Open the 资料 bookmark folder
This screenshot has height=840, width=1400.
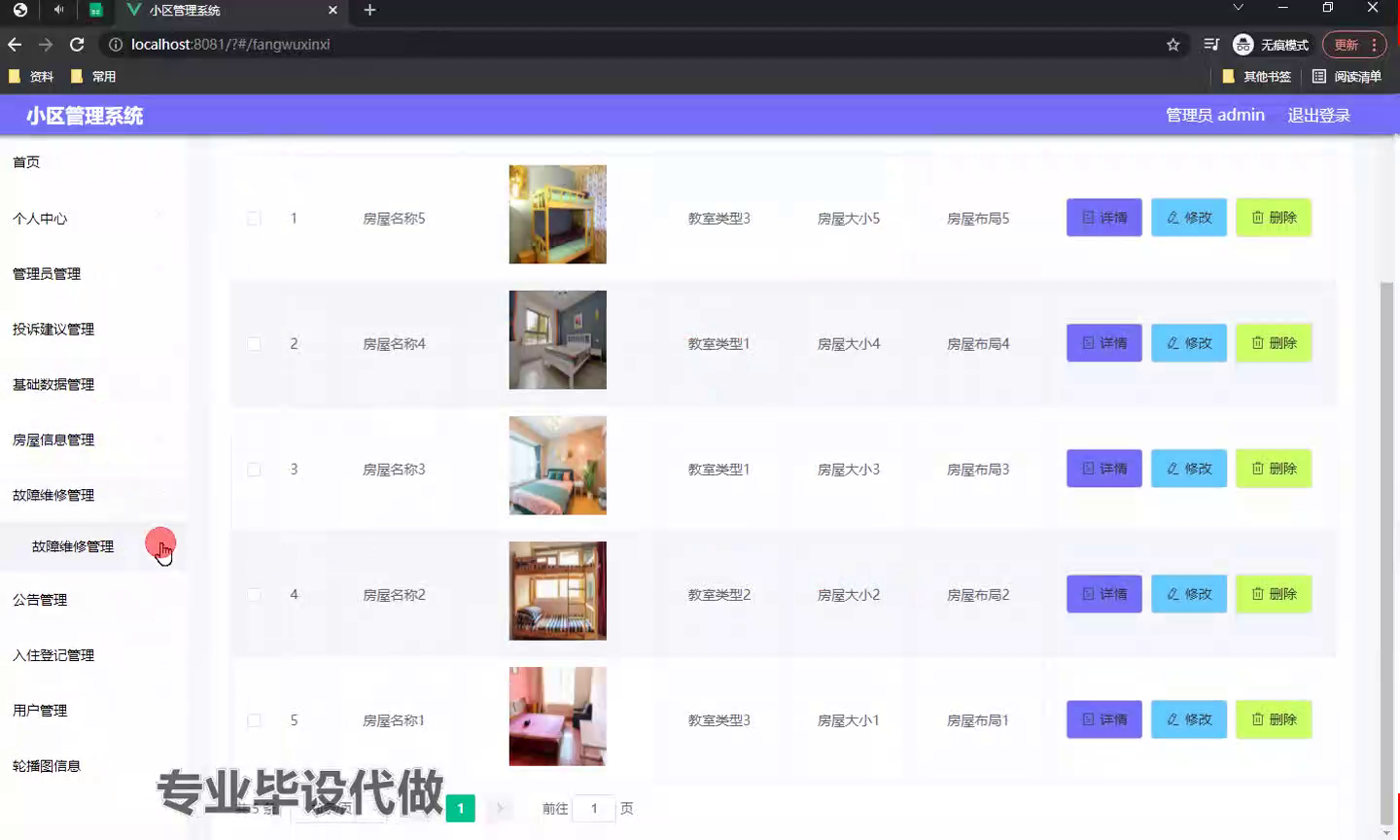pos(31,77)
